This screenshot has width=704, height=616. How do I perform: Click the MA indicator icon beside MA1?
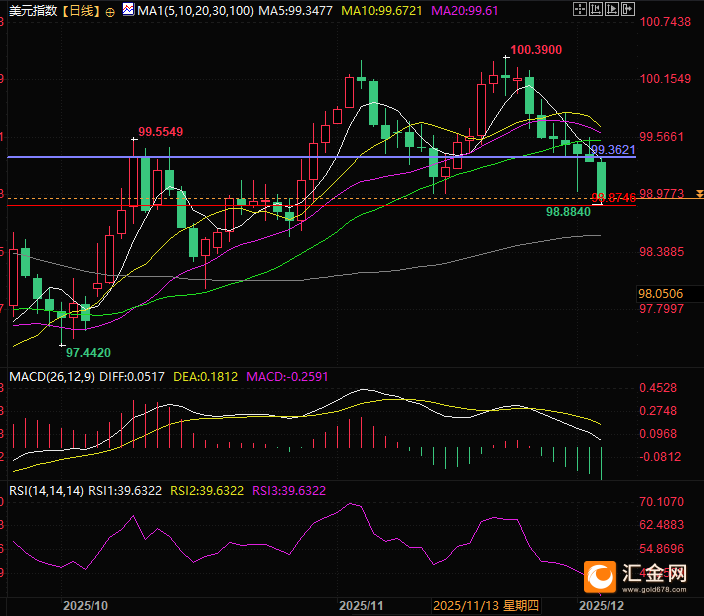127,12
